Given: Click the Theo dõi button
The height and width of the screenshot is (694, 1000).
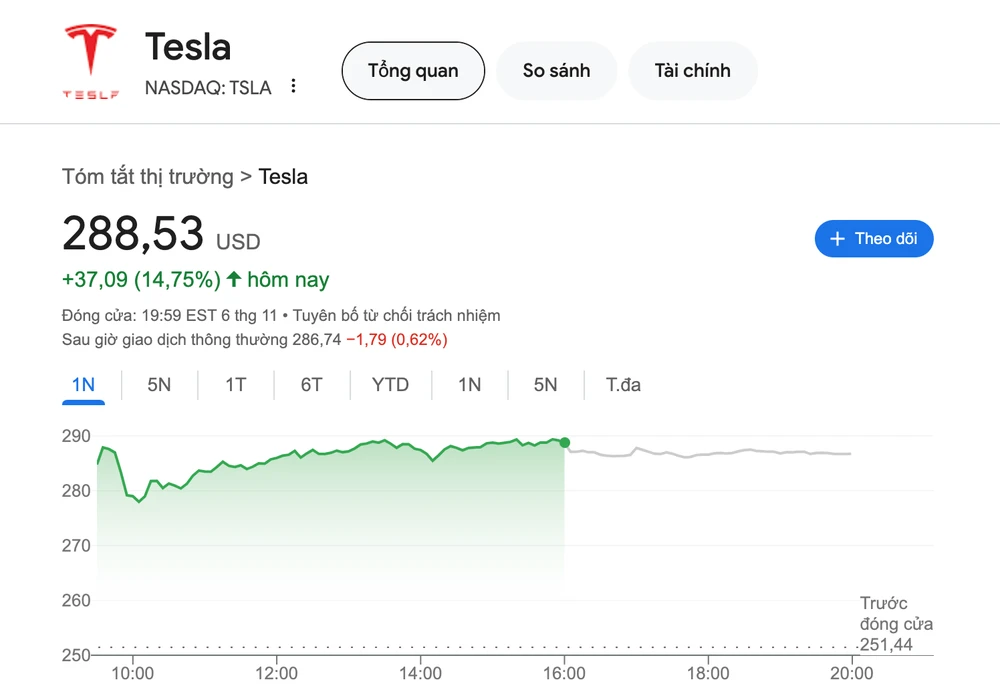Looking at the screenshot, I should (874, 239).
